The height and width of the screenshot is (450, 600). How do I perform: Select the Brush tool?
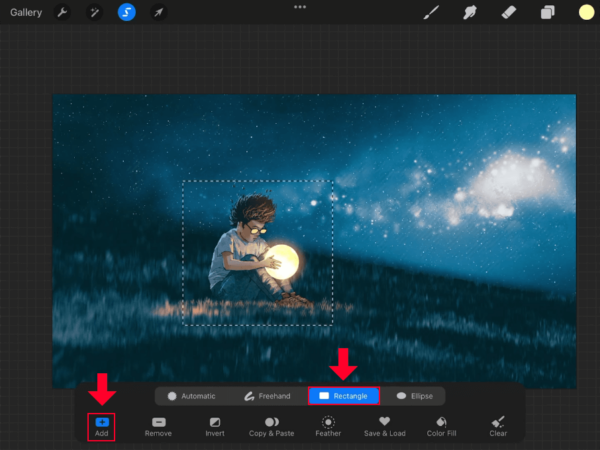pos(432,12)
